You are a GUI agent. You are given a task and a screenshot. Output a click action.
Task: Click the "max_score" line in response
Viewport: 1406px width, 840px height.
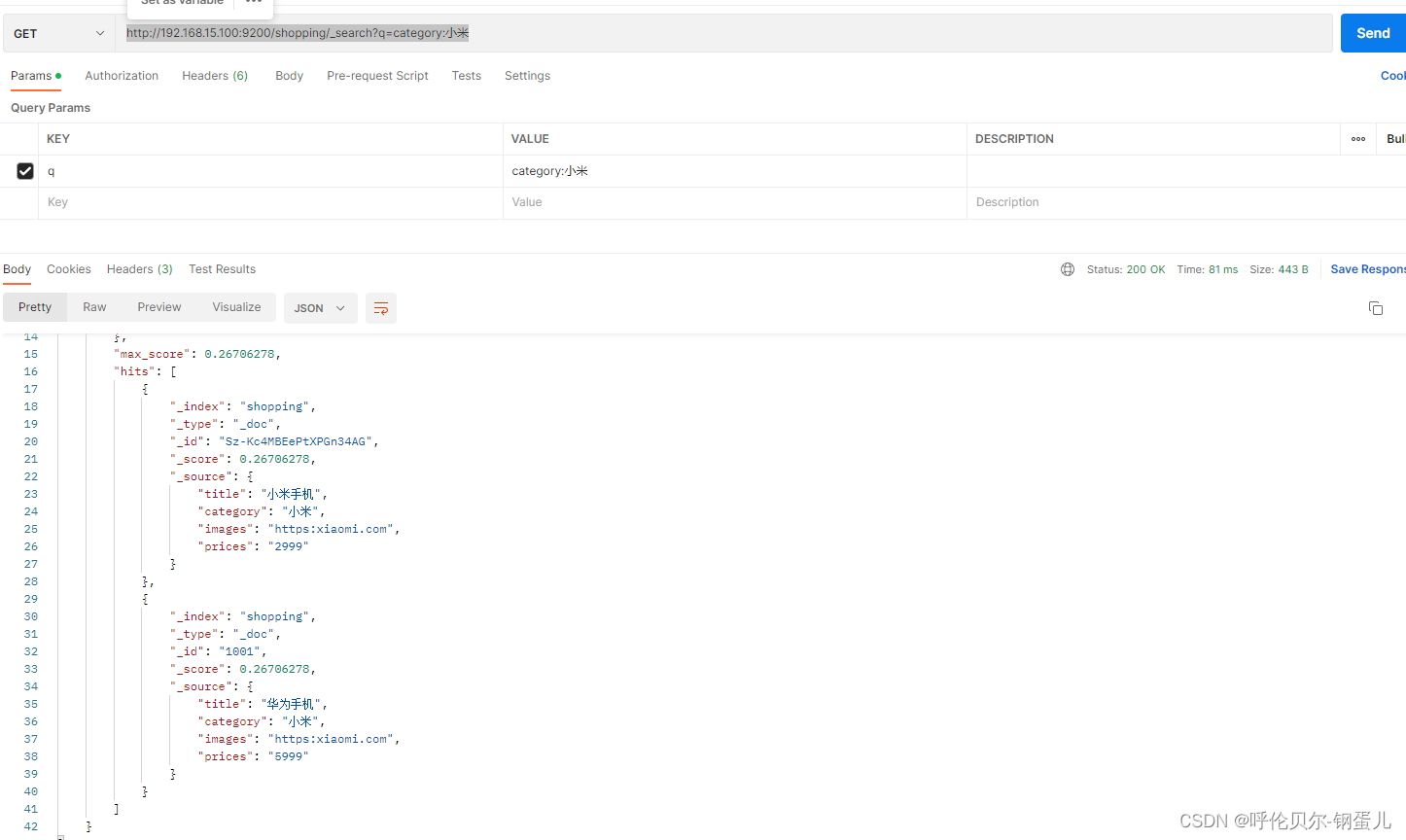click(197, 354)
